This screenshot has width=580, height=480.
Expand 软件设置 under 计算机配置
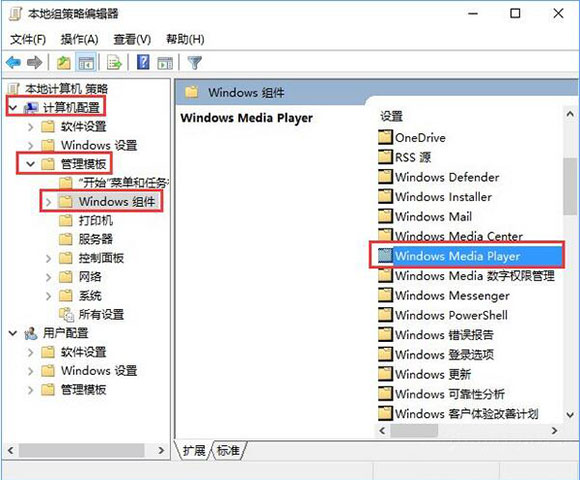pos(31,127)
